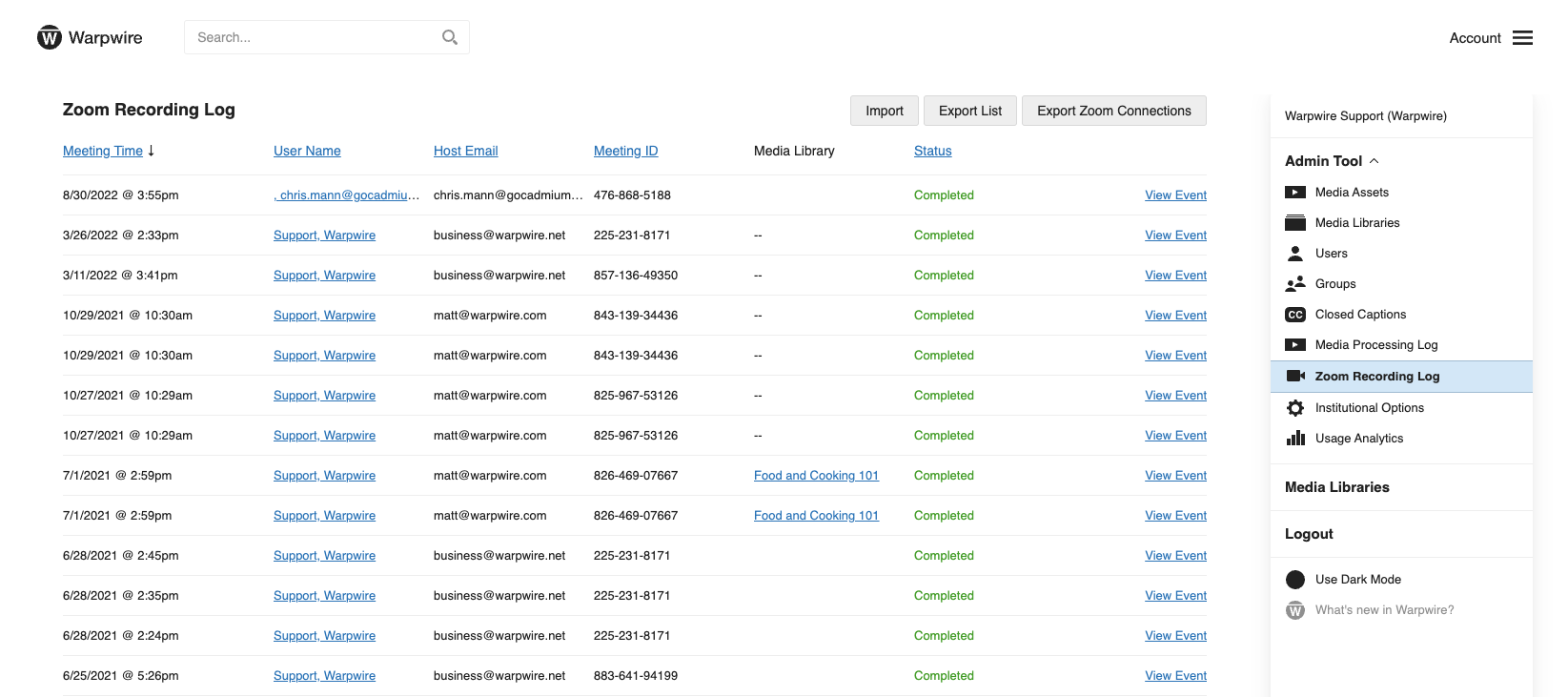Open View Event for 6/28/2021 2:35pm
The image size is (1568, 697).
(x=1175, y=595)
